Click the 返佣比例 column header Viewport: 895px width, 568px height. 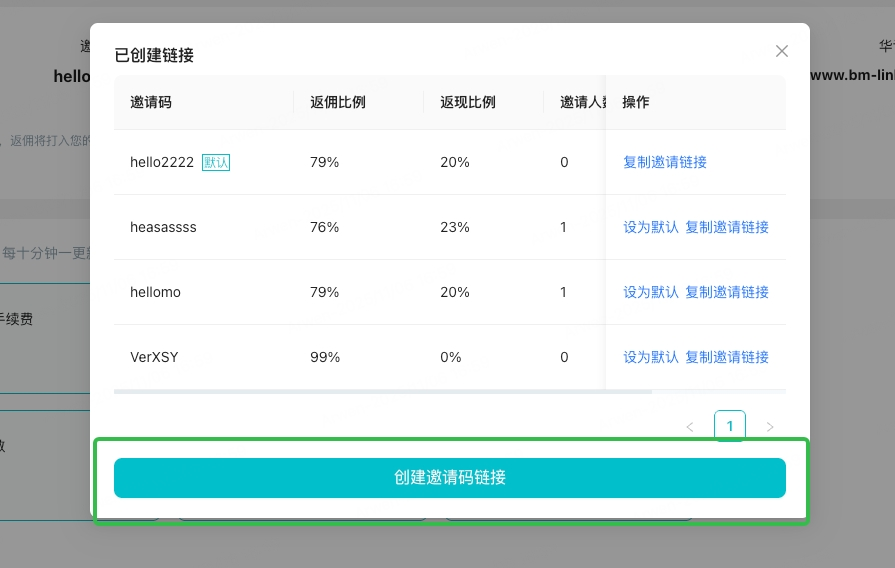(x=338, y=102)
